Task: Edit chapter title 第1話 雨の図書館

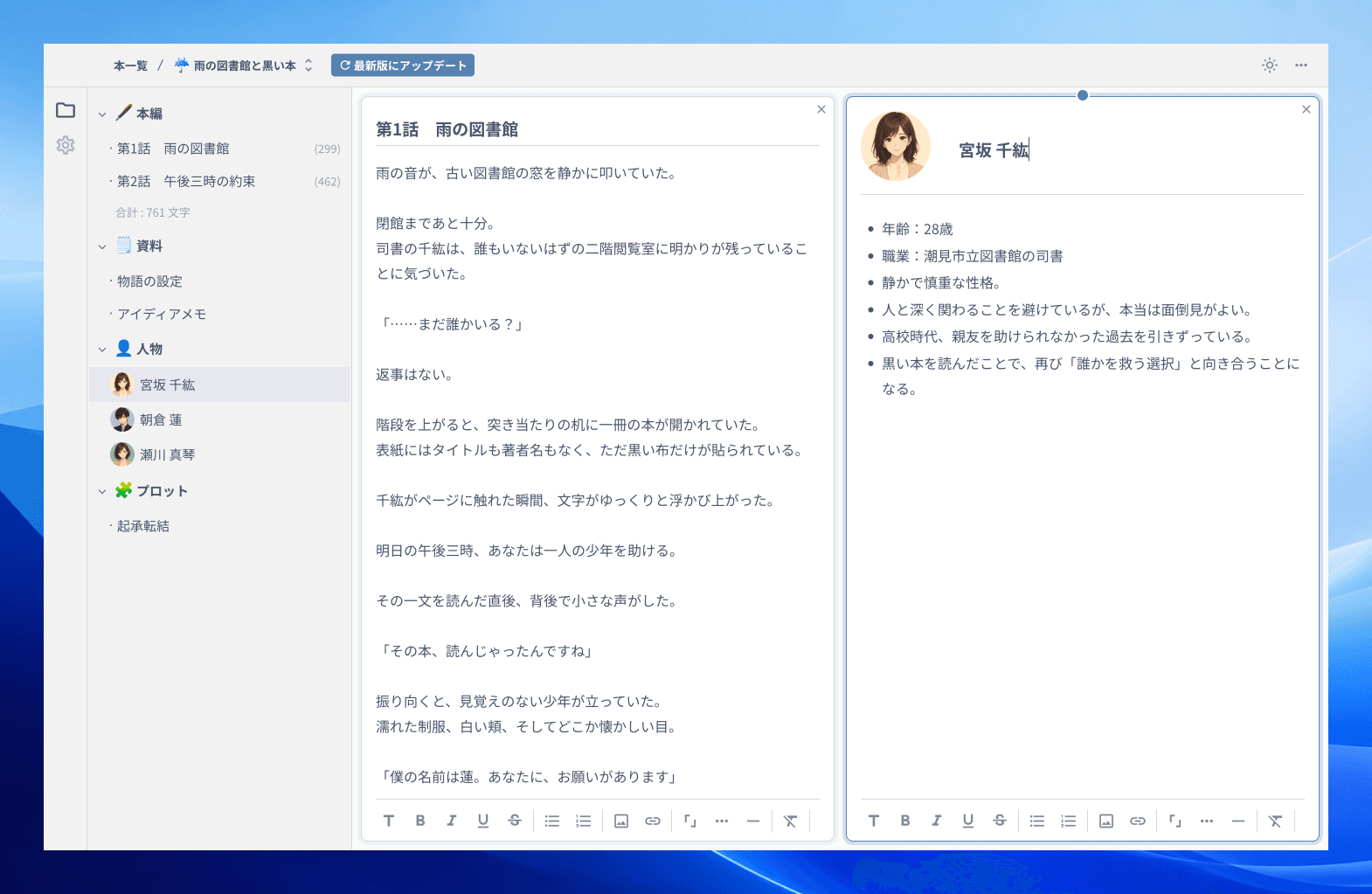Action: pos(447,129)
